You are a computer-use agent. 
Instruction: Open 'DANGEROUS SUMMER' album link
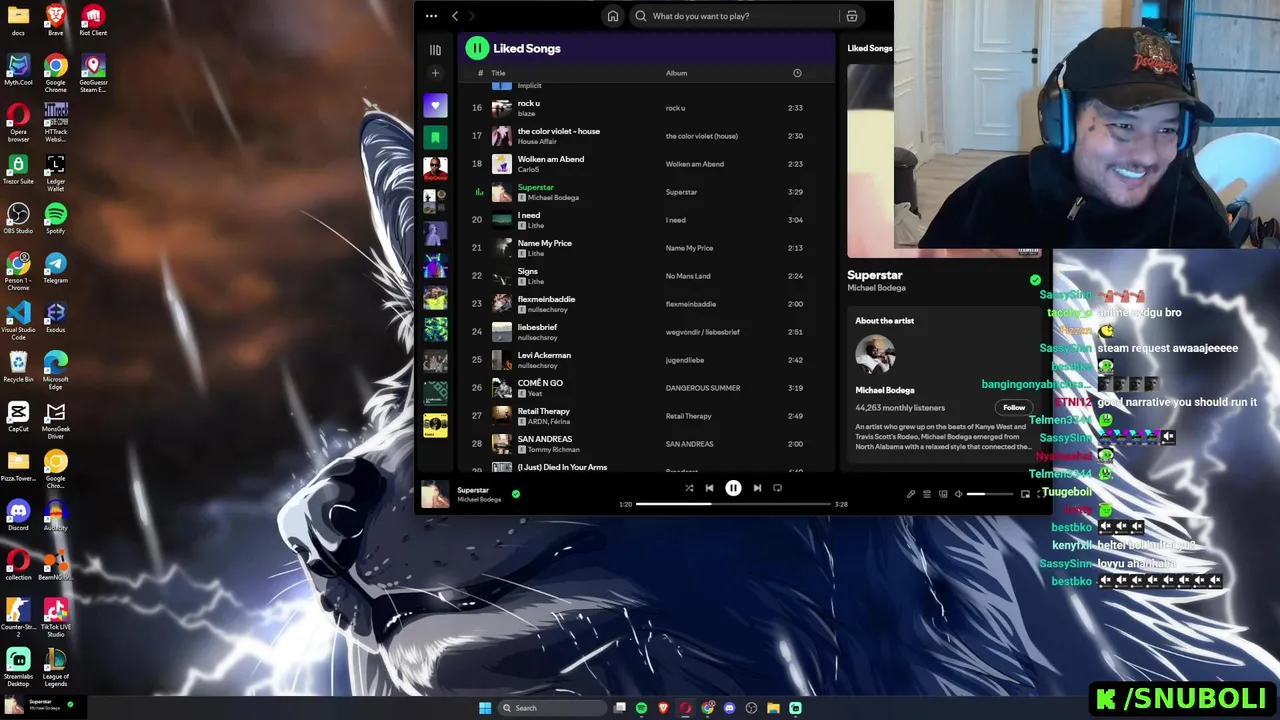click(x=703, y=388)
